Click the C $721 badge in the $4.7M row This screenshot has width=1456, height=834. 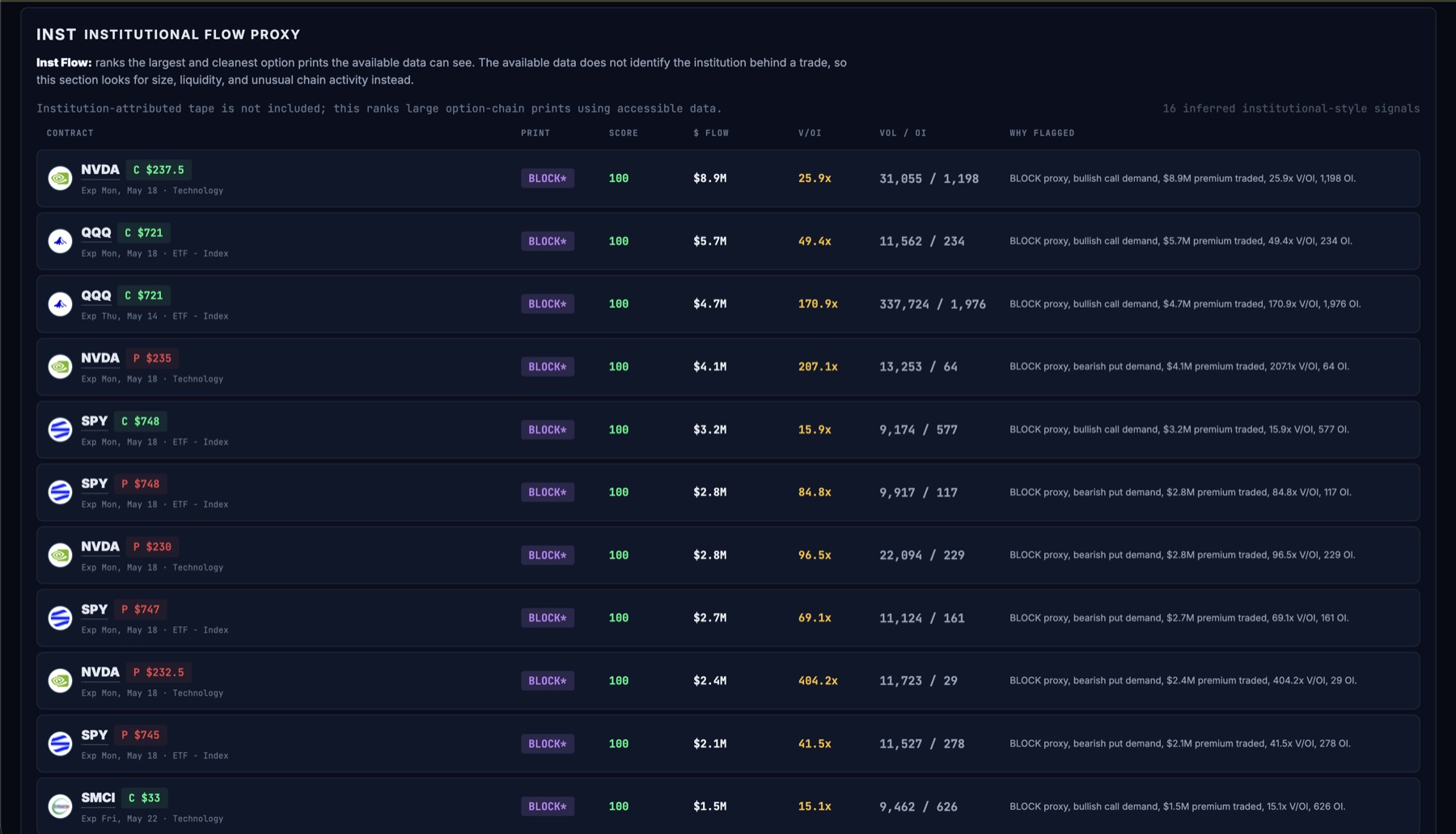click(144, 295)
